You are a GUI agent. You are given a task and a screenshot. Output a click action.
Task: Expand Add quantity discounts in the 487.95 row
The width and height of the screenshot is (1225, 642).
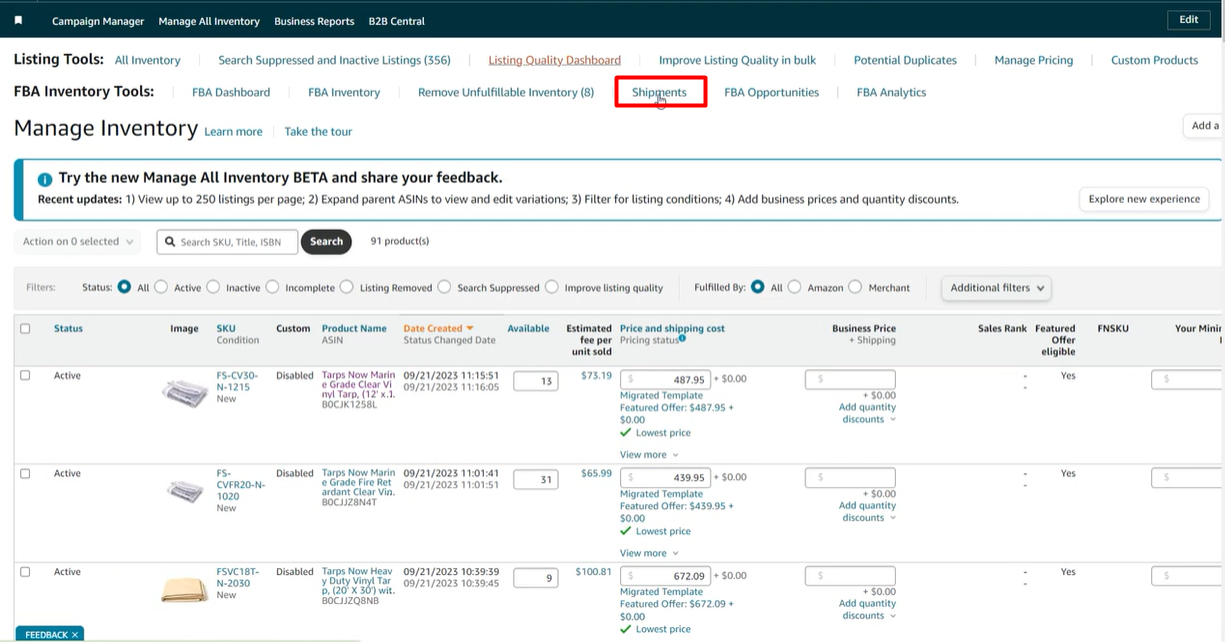click(x=867, y=413)
